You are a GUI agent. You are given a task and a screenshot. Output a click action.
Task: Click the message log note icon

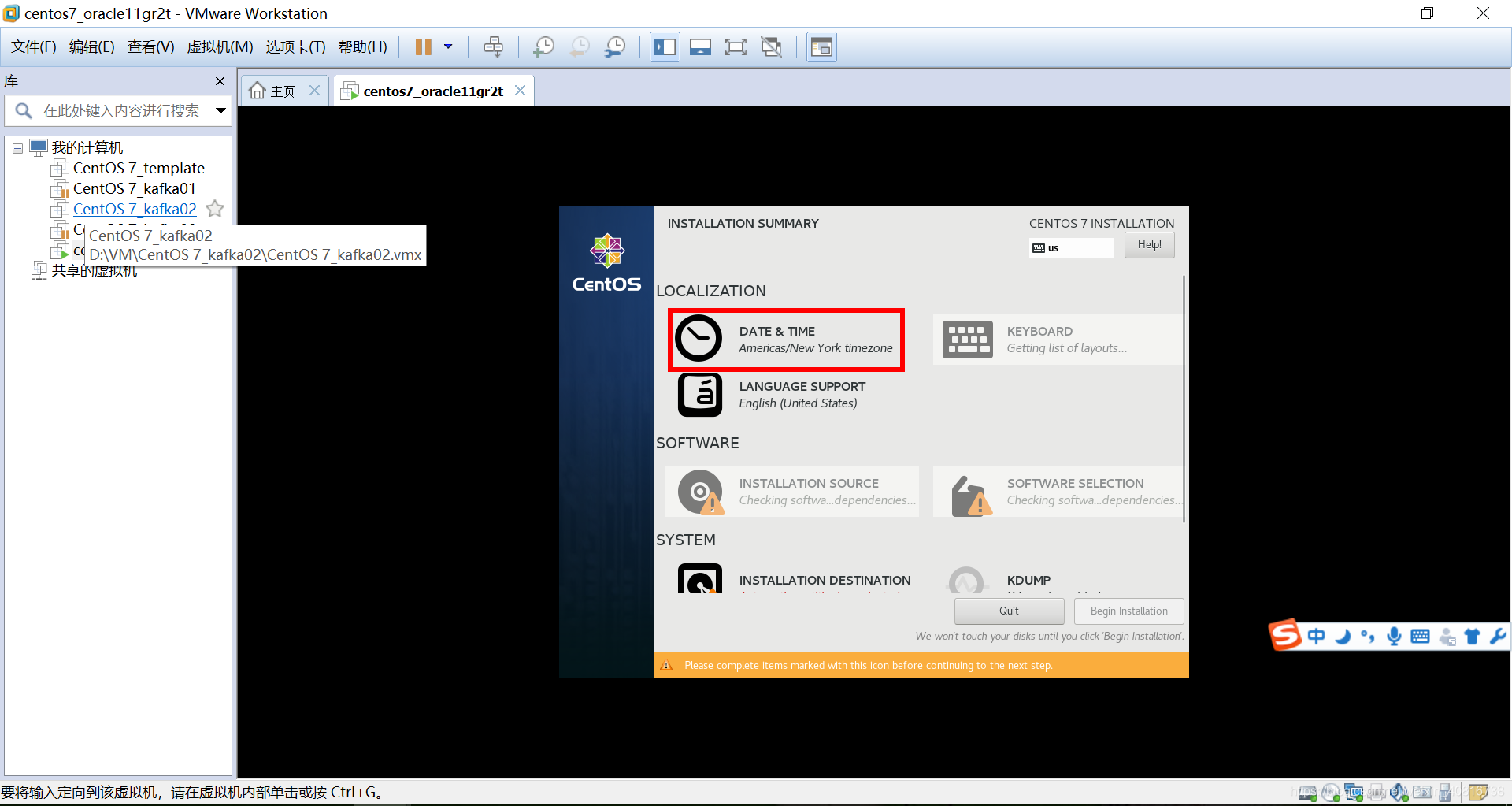pyautogui.click(x=1478, y=793)
